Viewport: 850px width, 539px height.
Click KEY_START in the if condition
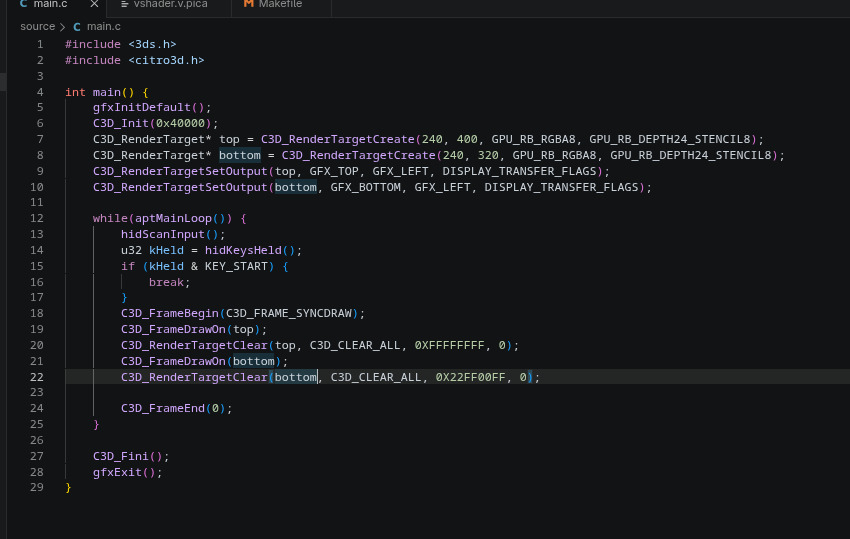pyautogui.click(x=236, y=266)
